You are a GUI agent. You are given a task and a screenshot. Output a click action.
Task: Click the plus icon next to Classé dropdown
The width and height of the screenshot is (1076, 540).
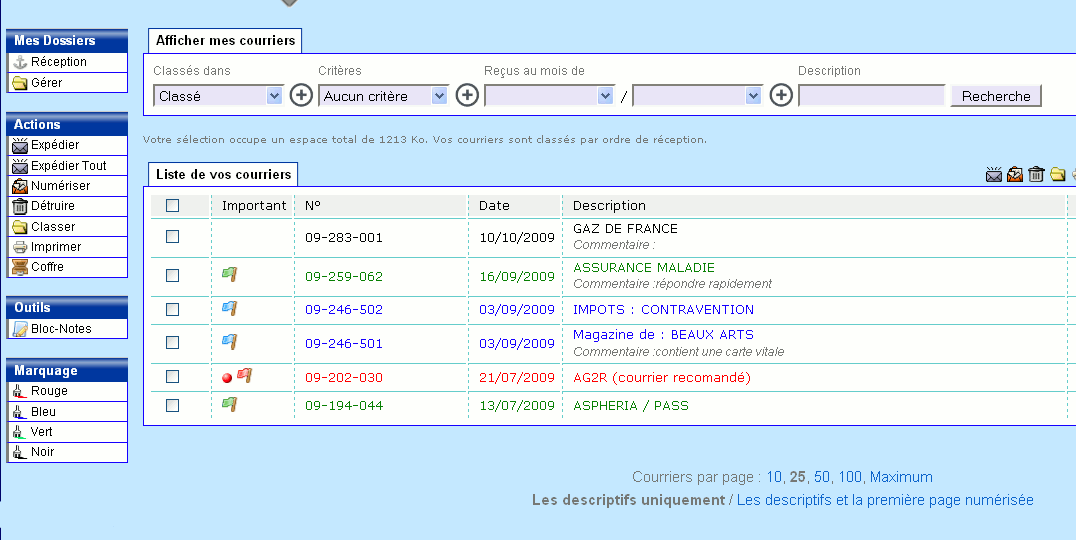click(301, 96)
